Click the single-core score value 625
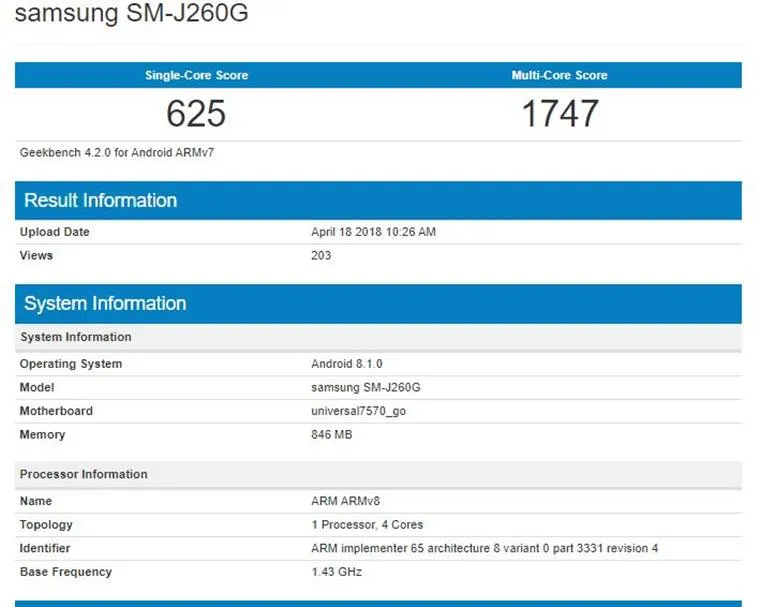This screenshot has height=607, width=759. point(196,113)
